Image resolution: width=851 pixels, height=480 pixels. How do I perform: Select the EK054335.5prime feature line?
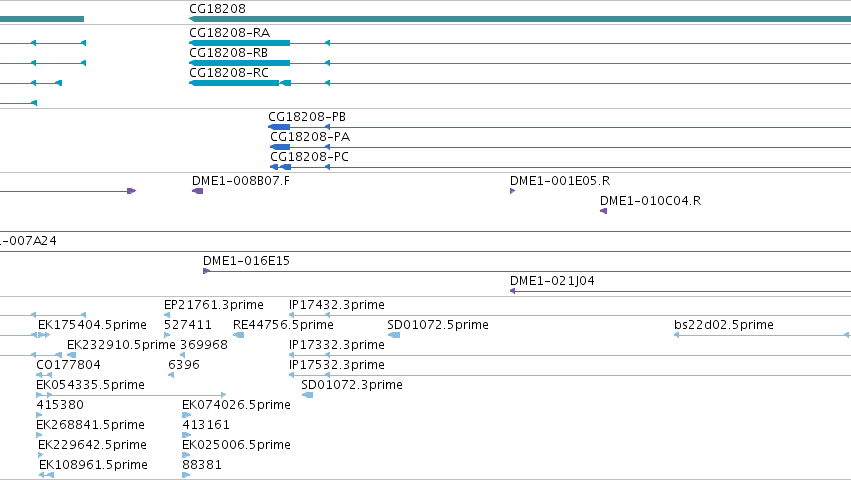click(131, 395)
